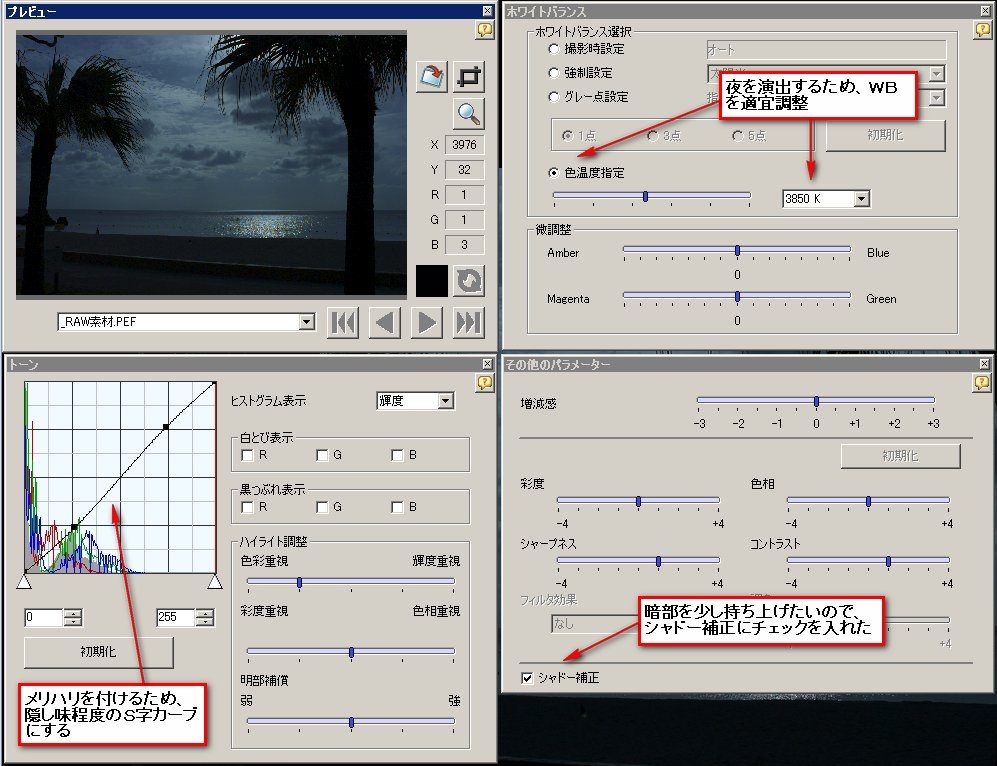Viewport: 997px width, 766px height.
Task: Select 色温度指定 radio button
Action: (x=553, y=173)
